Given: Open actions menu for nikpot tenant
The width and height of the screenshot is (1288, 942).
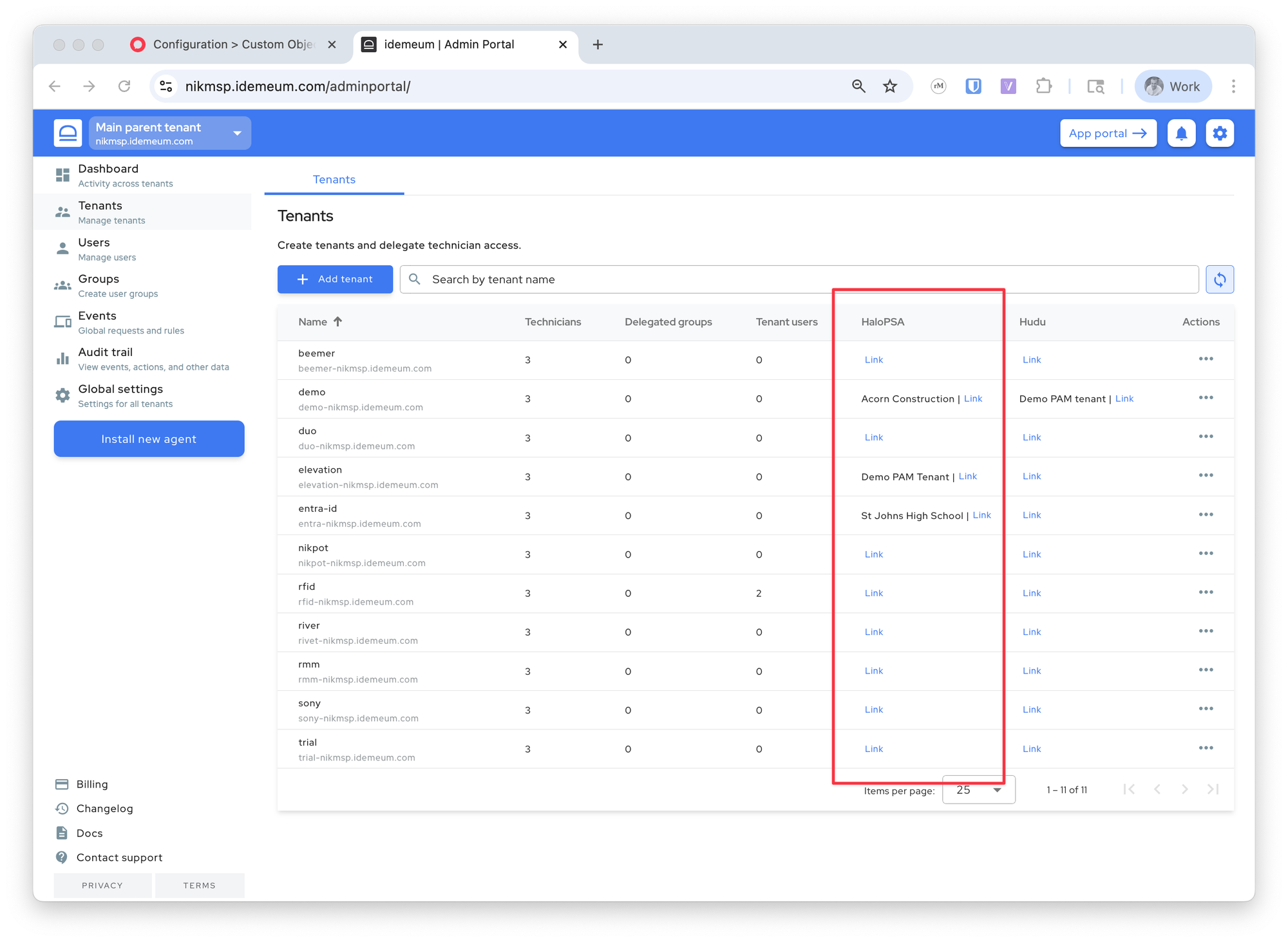Looking at the screenshot, I should [1206, 553].
